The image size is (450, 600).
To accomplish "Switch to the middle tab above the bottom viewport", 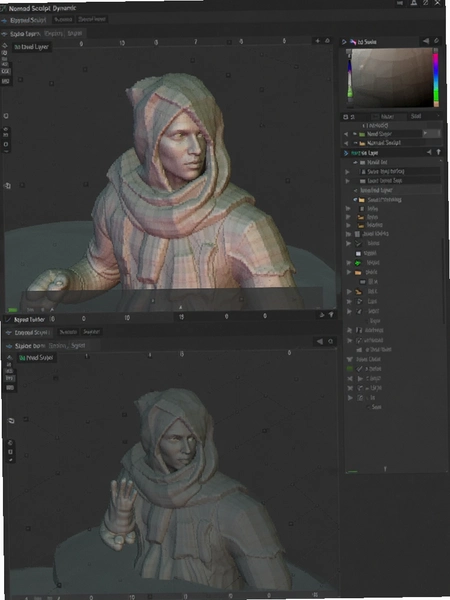I will pyautogui.click(x=68, y=332).
